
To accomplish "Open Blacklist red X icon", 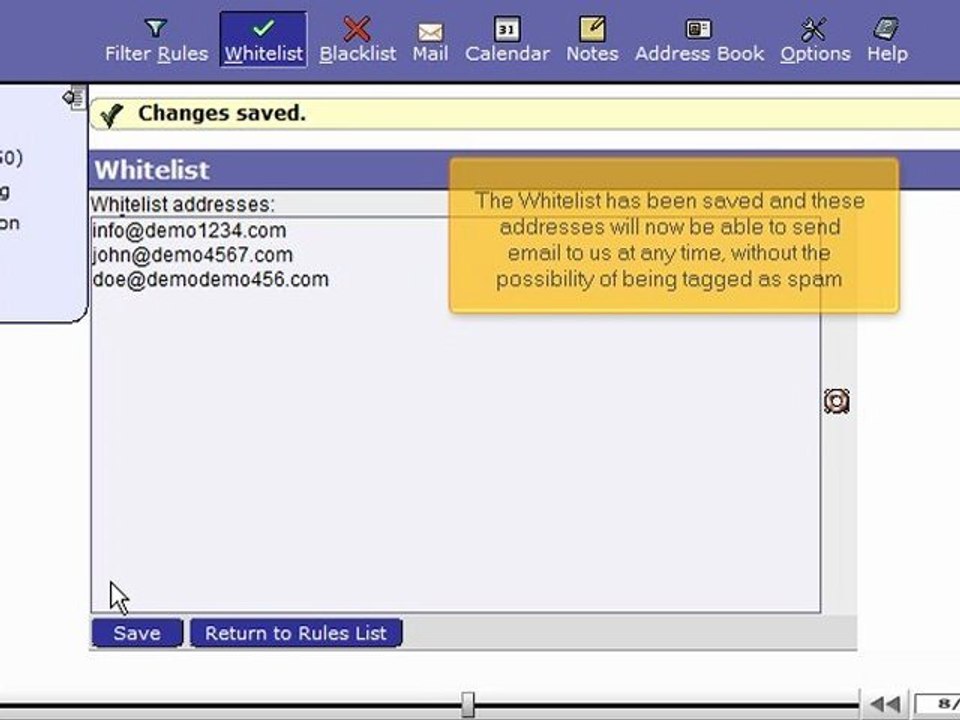I will click(x=357, y=29).
